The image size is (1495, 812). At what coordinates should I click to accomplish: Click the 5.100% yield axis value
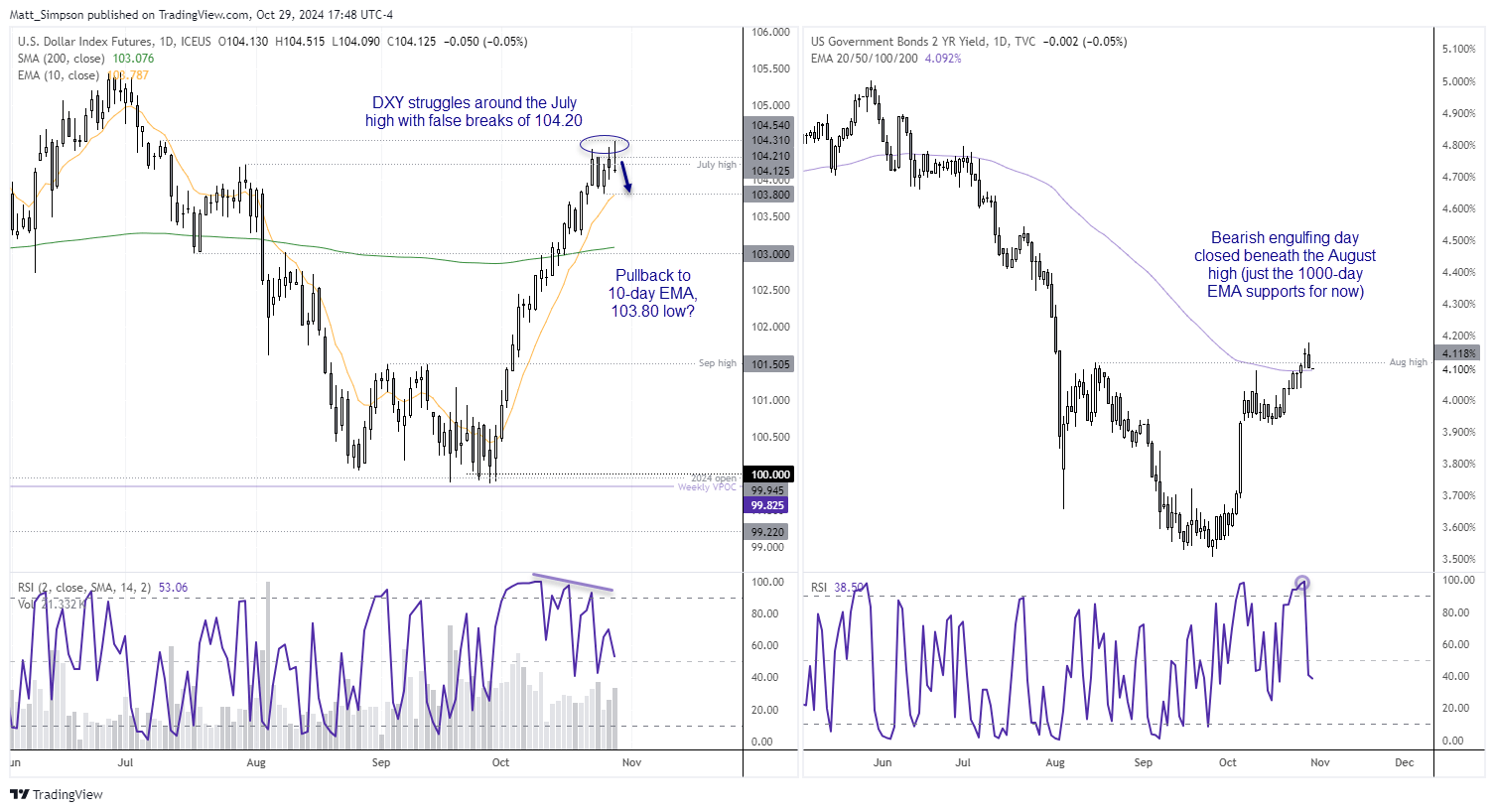[1458, 49]
